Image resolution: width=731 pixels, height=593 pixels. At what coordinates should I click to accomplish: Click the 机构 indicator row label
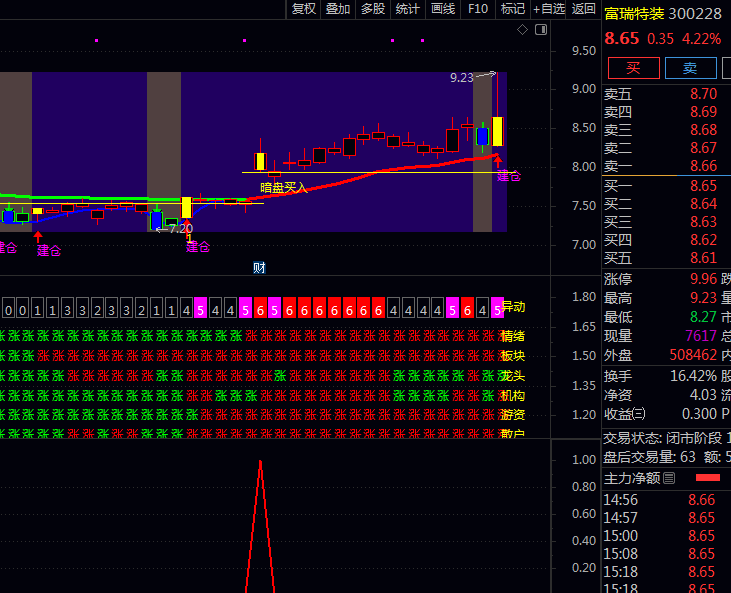pos(513,396)
